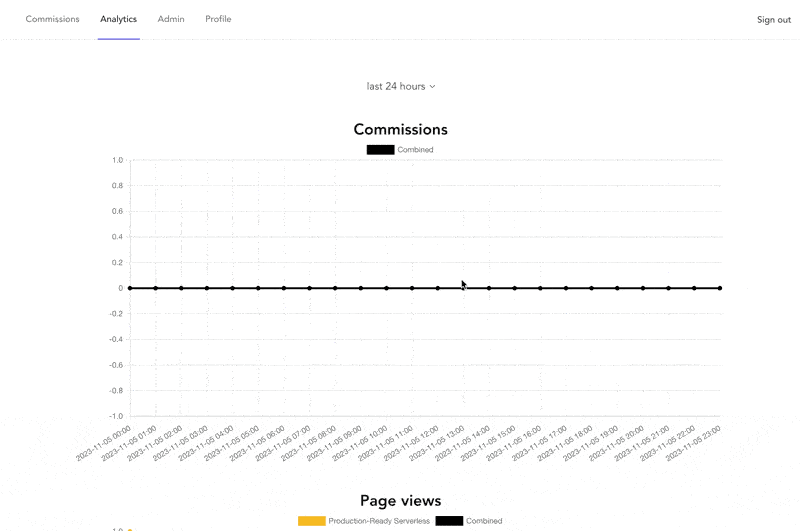Screen dimensions: 800x531
Task: Select the 15:00 data point on Commissions chart
Action: tap(515, 288)
